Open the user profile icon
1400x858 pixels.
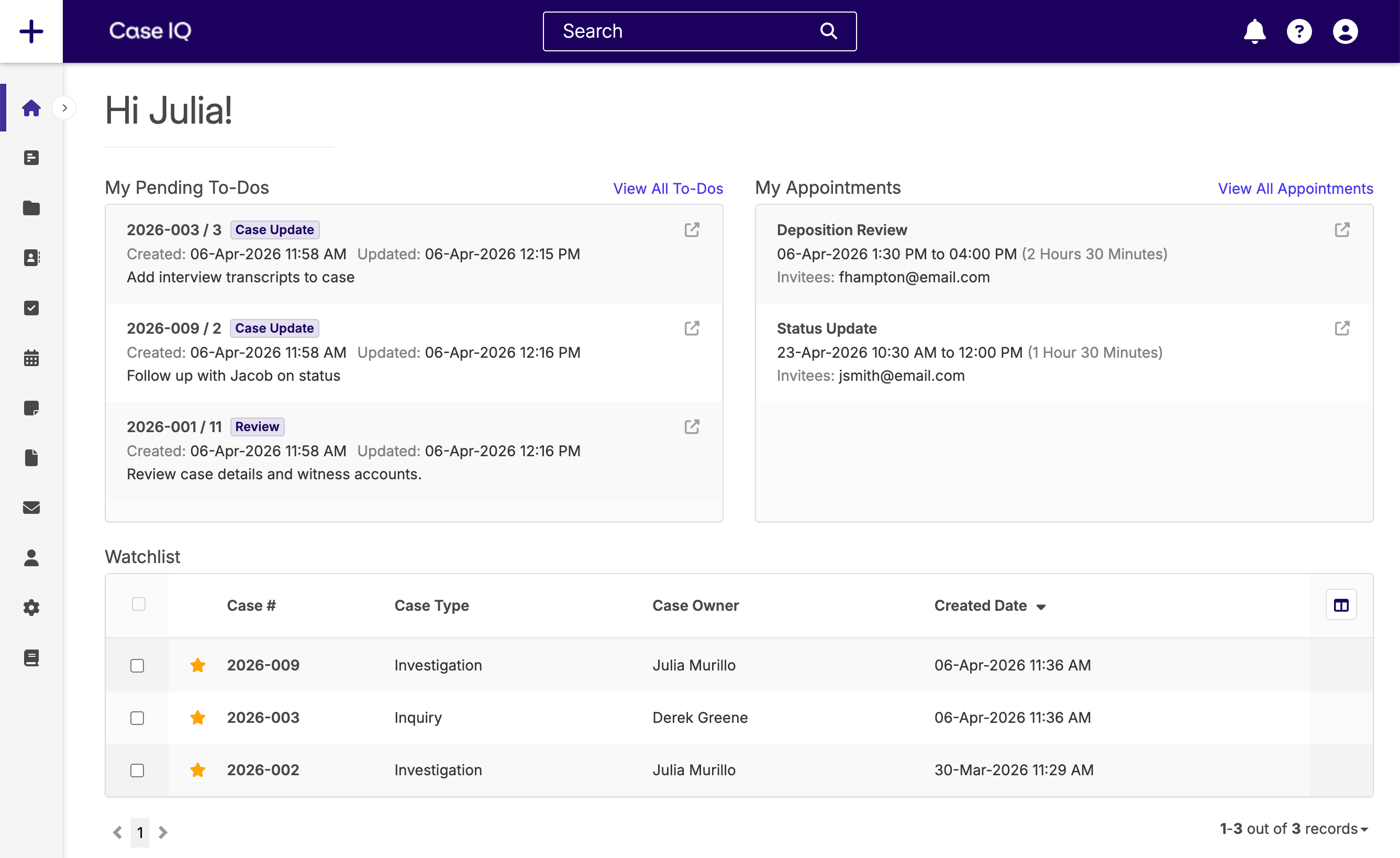coord(1345,31)
